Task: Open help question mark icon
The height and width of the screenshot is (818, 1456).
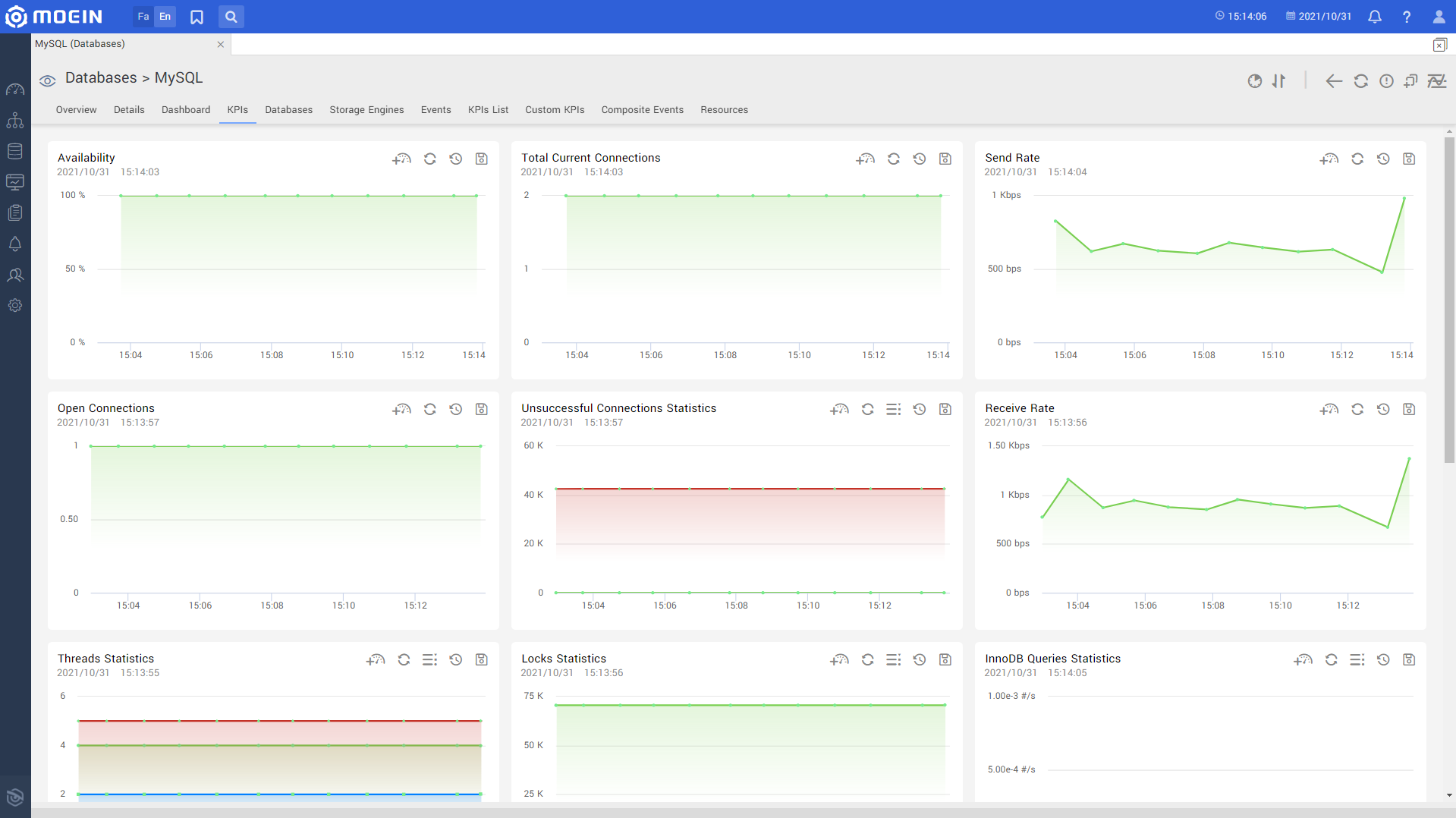Action: click(x=1407, y=17)
